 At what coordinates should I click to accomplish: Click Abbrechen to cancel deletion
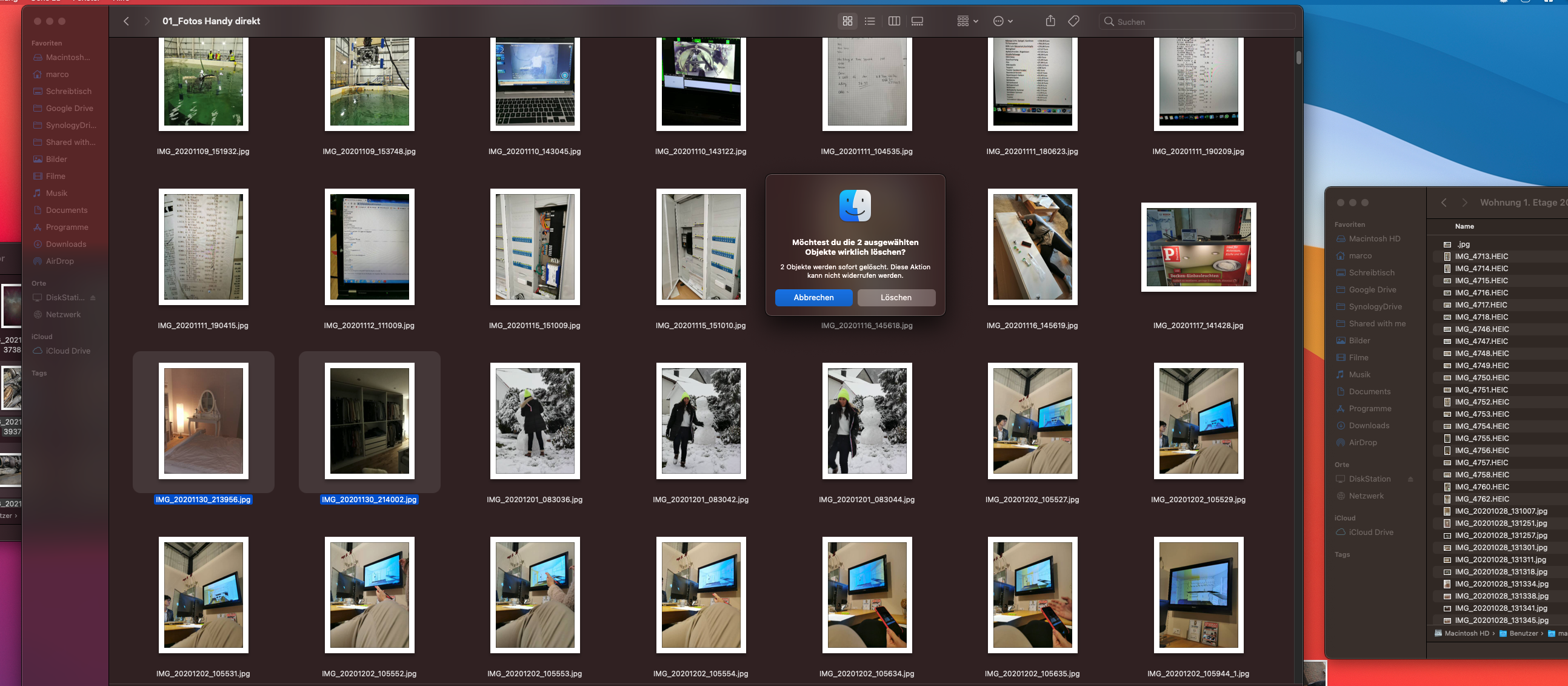813,298
